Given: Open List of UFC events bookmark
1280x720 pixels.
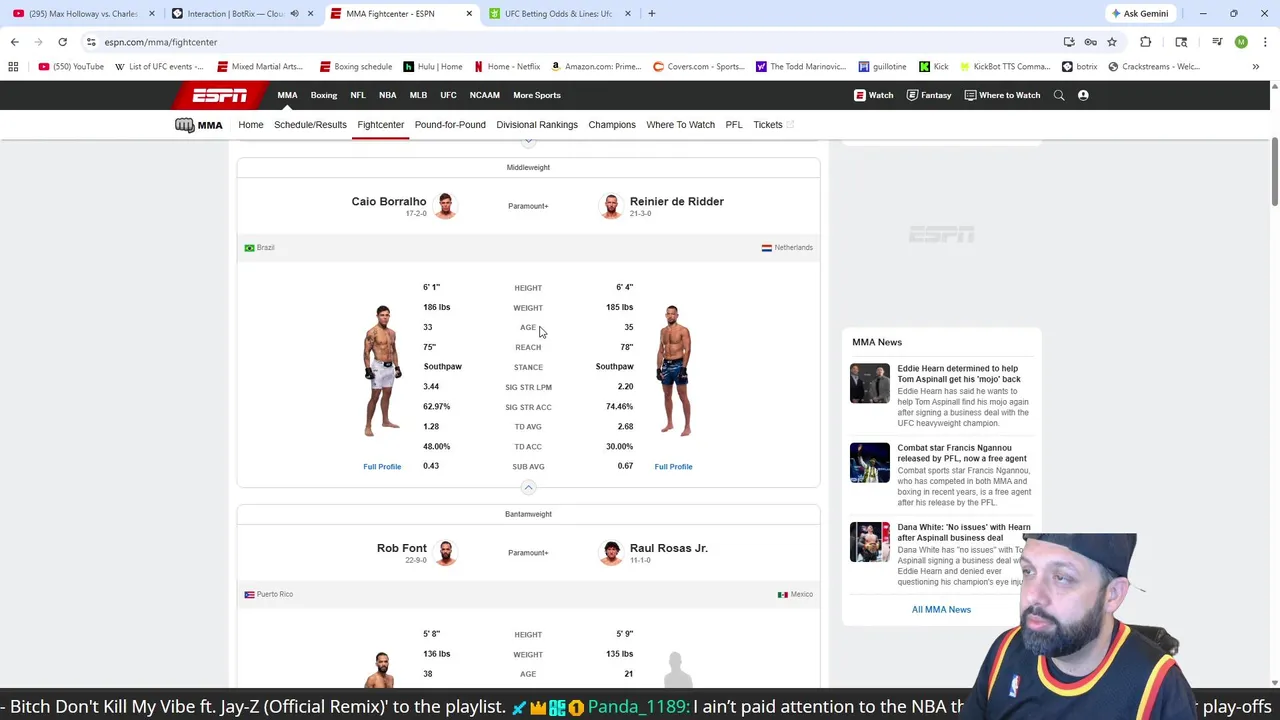Looking at the screenshot, I should pos(159,67).
